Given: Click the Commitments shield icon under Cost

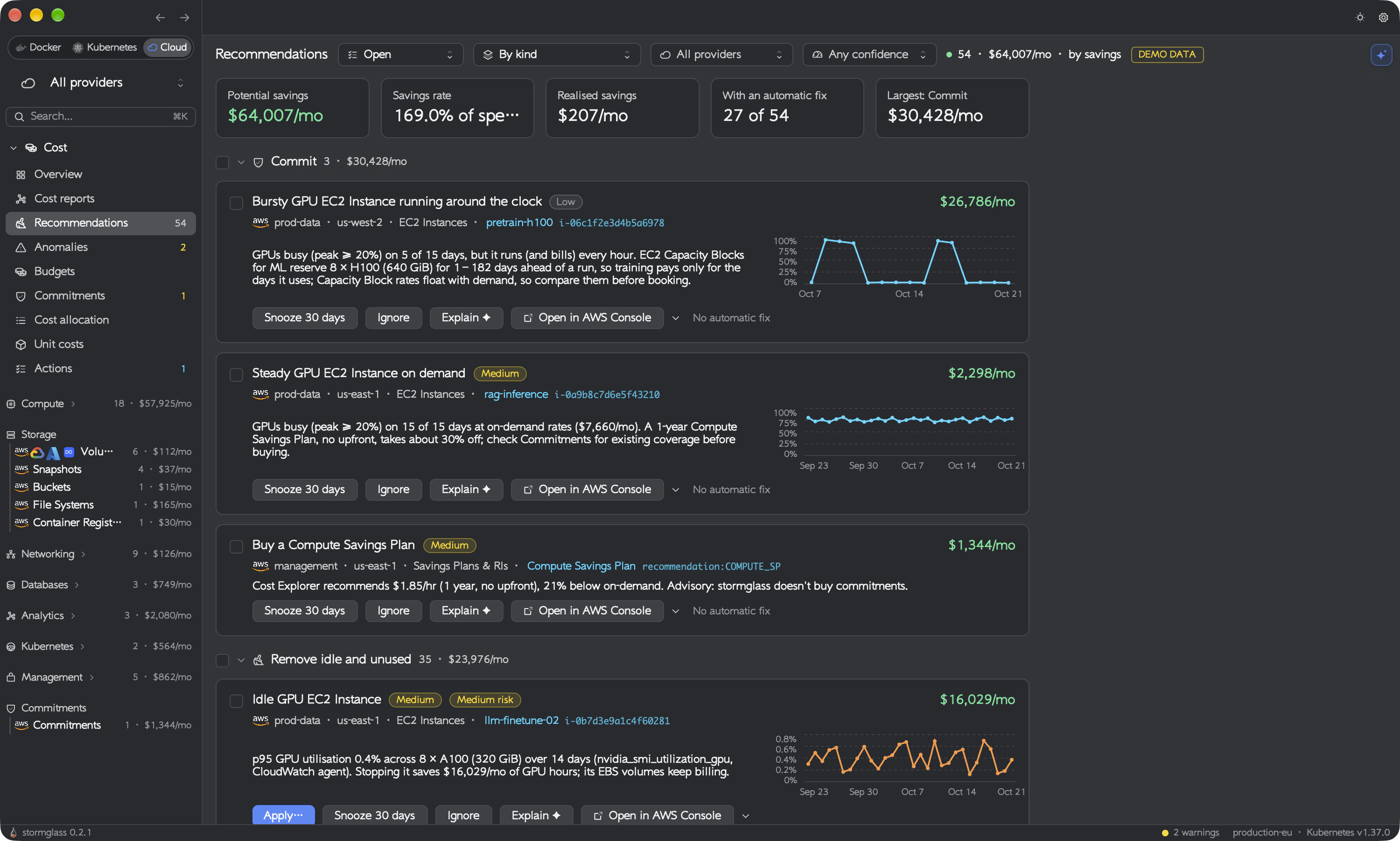Looking at the screenshot, I should (x=21, y=296).
